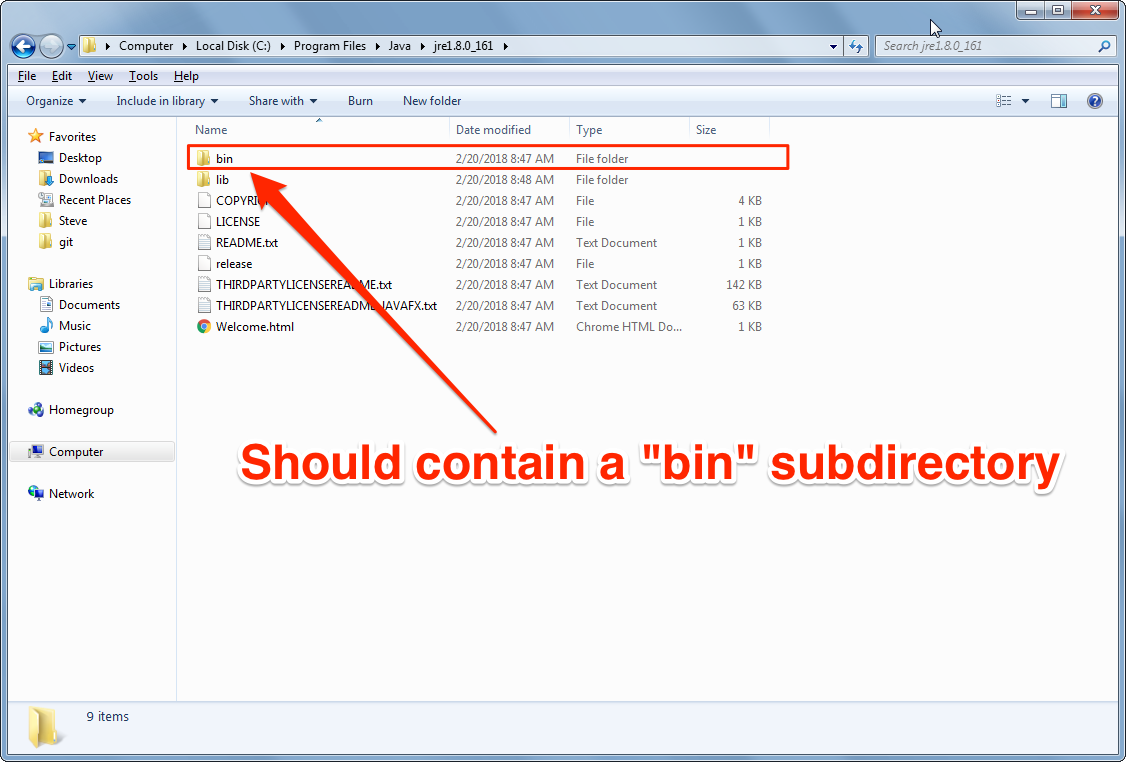This screenshot has height=762, width=1126.
Task: Click the folder icon in address bar
Action: tap(89, 46)
